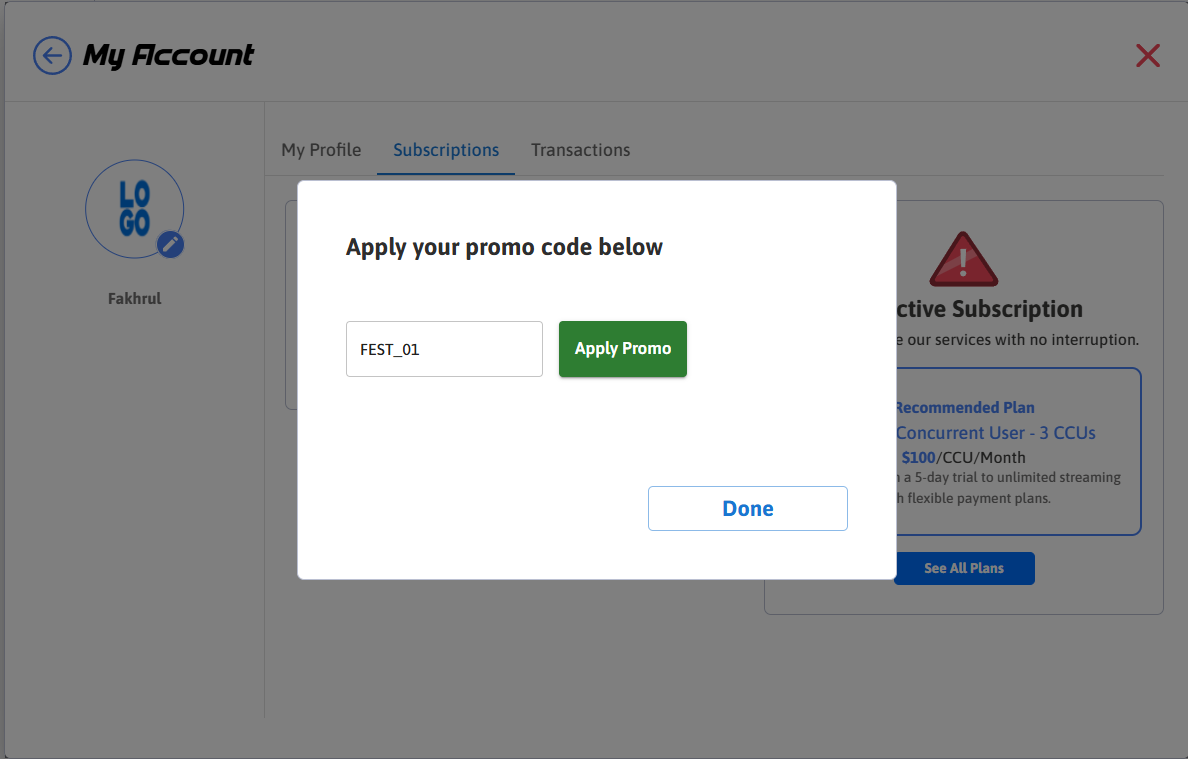Click the 'Apply your promo code below' heading
Image resolution: width=1188 pixels, height=759 pixels.
504,247
